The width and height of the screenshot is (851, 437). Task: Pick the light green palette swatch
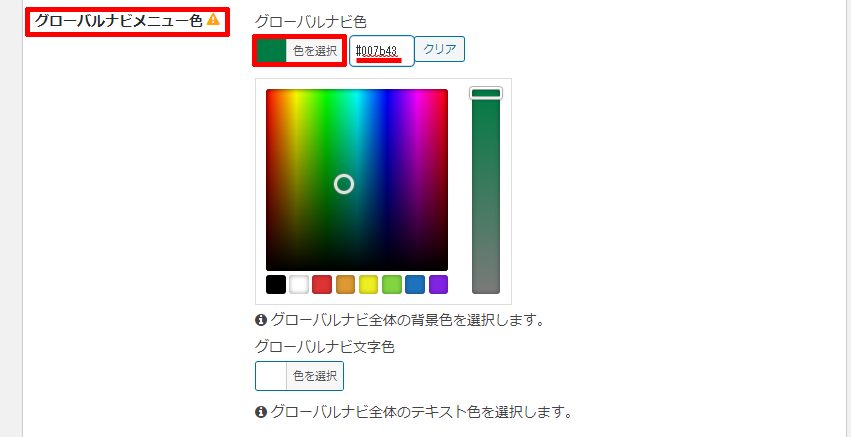coord(392,284)
